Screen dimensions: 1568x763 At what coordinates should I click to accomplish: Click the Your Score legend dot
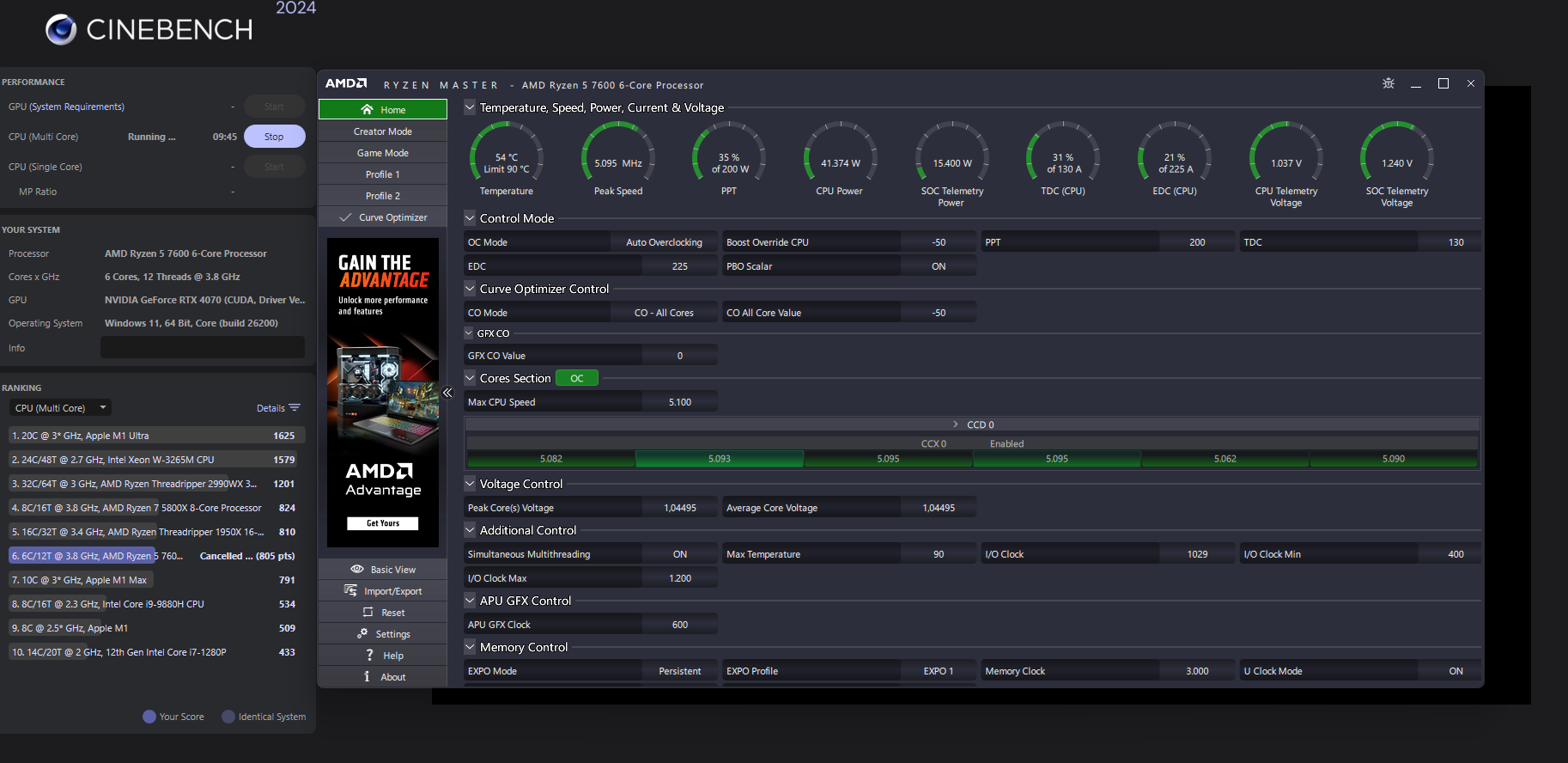pyautogui.click(x=149, y=717)
